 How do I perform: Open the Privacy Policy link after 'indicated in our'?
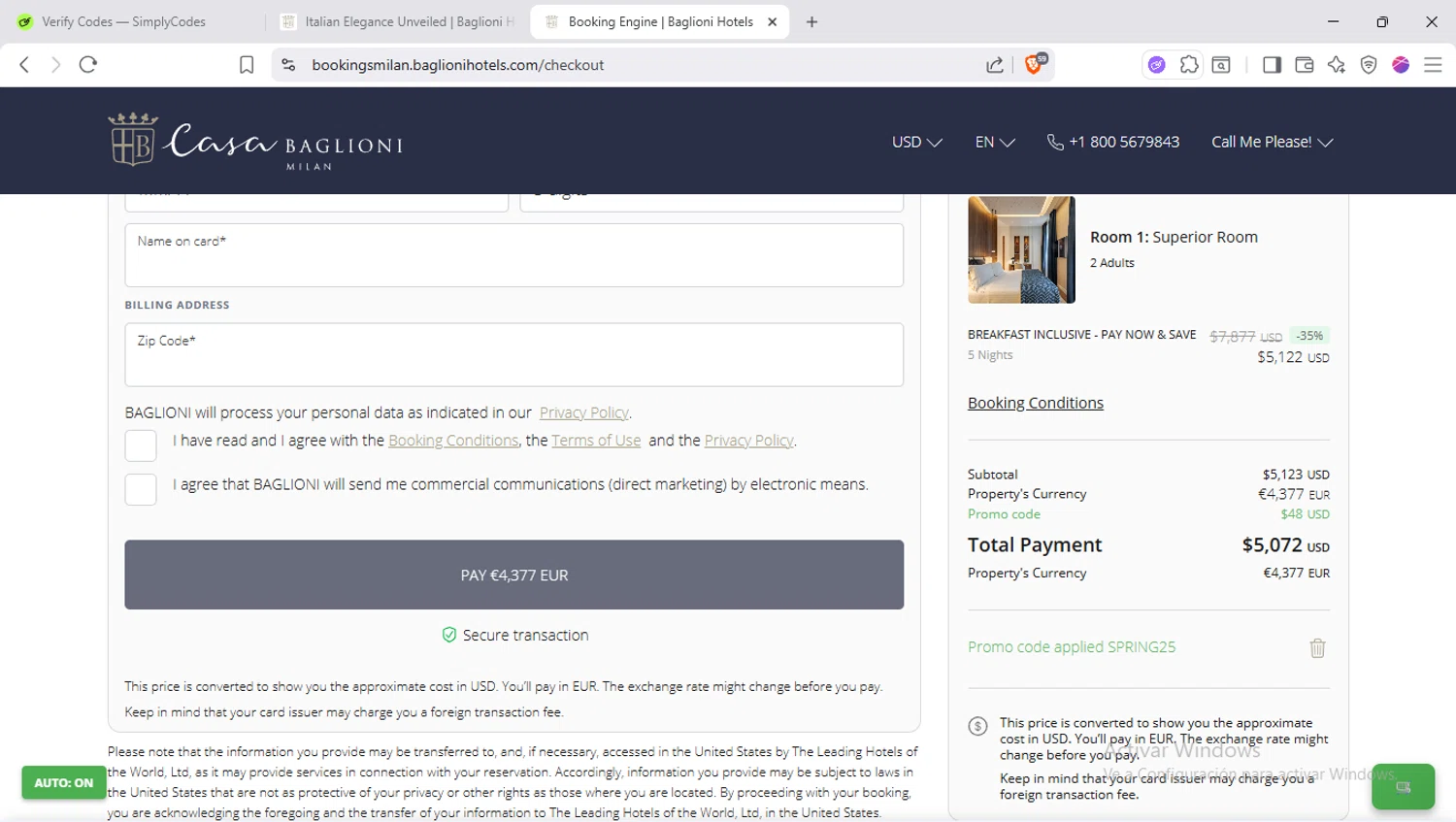pos(584,412)
